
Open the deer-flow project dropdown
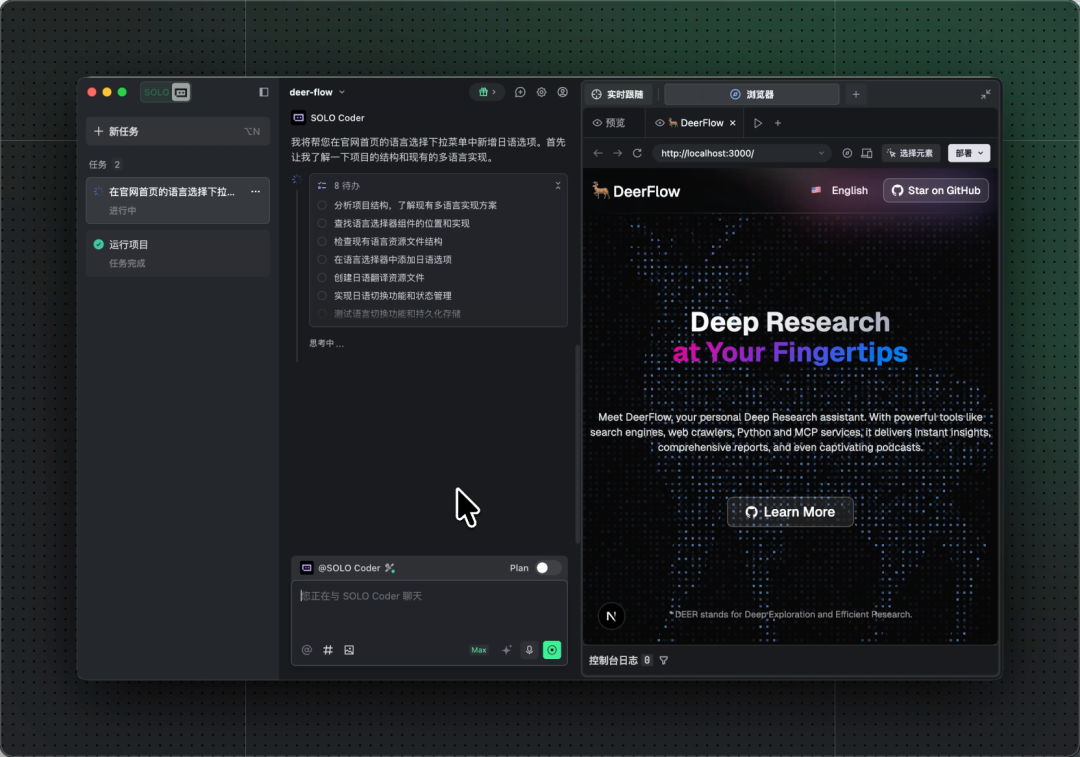coord(317,92)
